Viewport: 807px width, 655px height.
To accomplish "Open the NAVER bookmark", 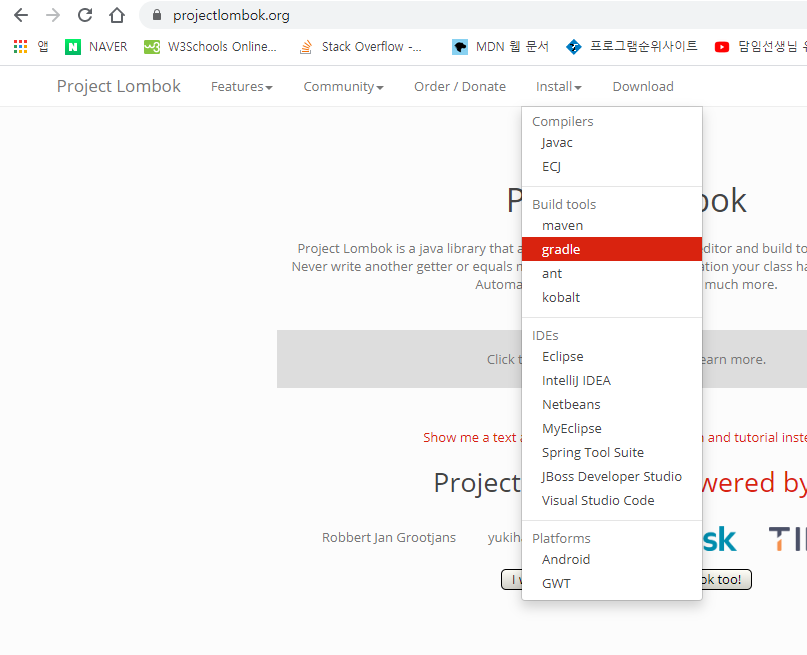I will 96,47.
